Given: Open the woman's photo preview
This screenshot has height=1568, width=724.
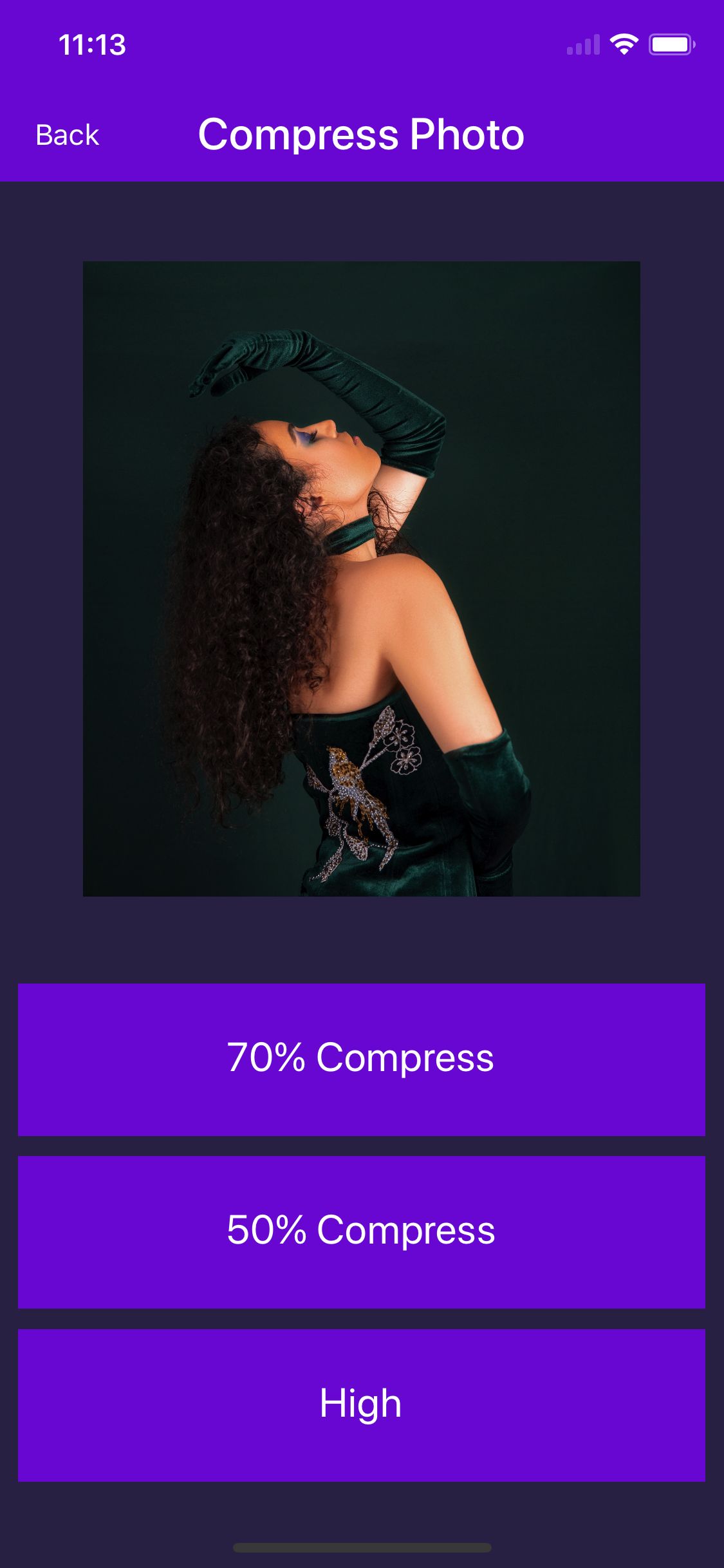Looking at the screenshot, I should pyautogui.click(x=362, y=579).
